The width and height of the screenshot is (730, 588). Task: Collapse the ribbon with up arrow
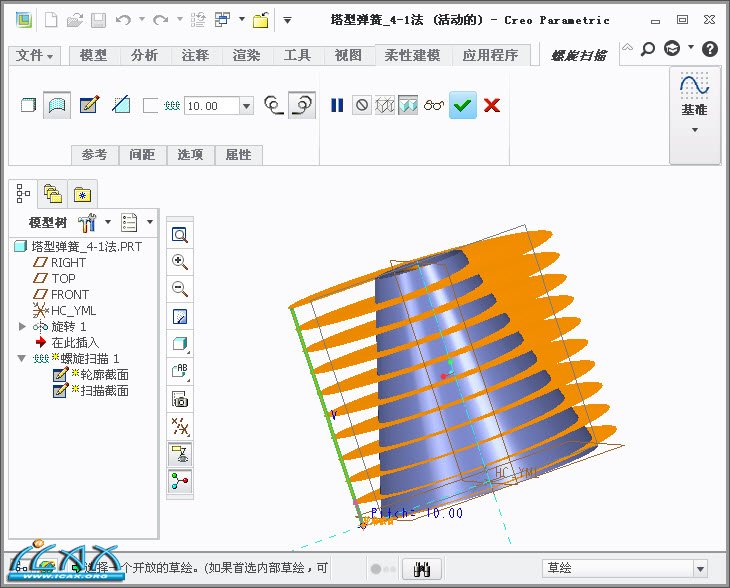[x=628, y=47]
